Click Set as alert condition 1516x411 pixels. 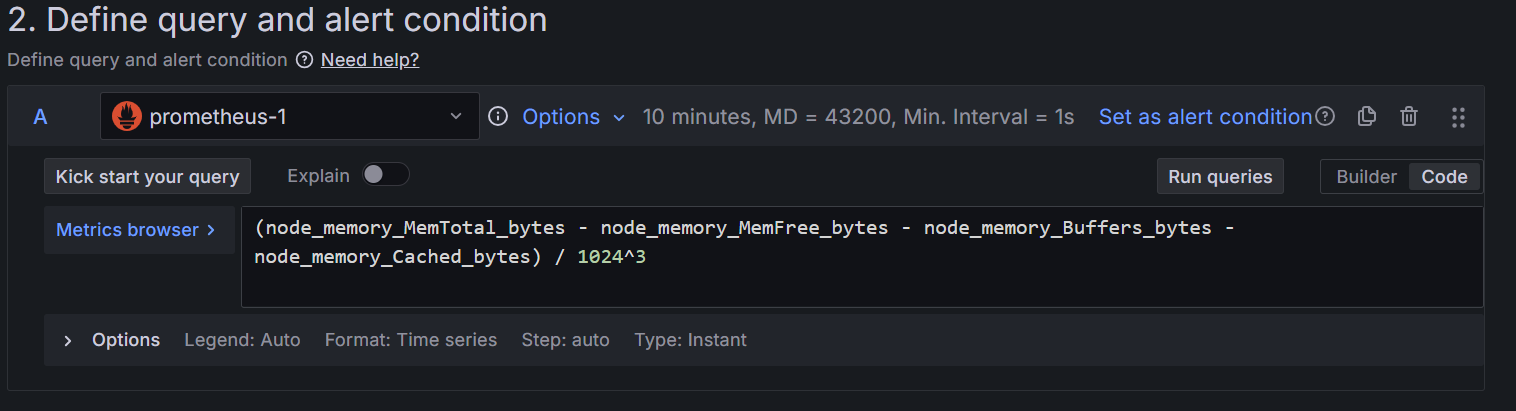pos(1204,117)
